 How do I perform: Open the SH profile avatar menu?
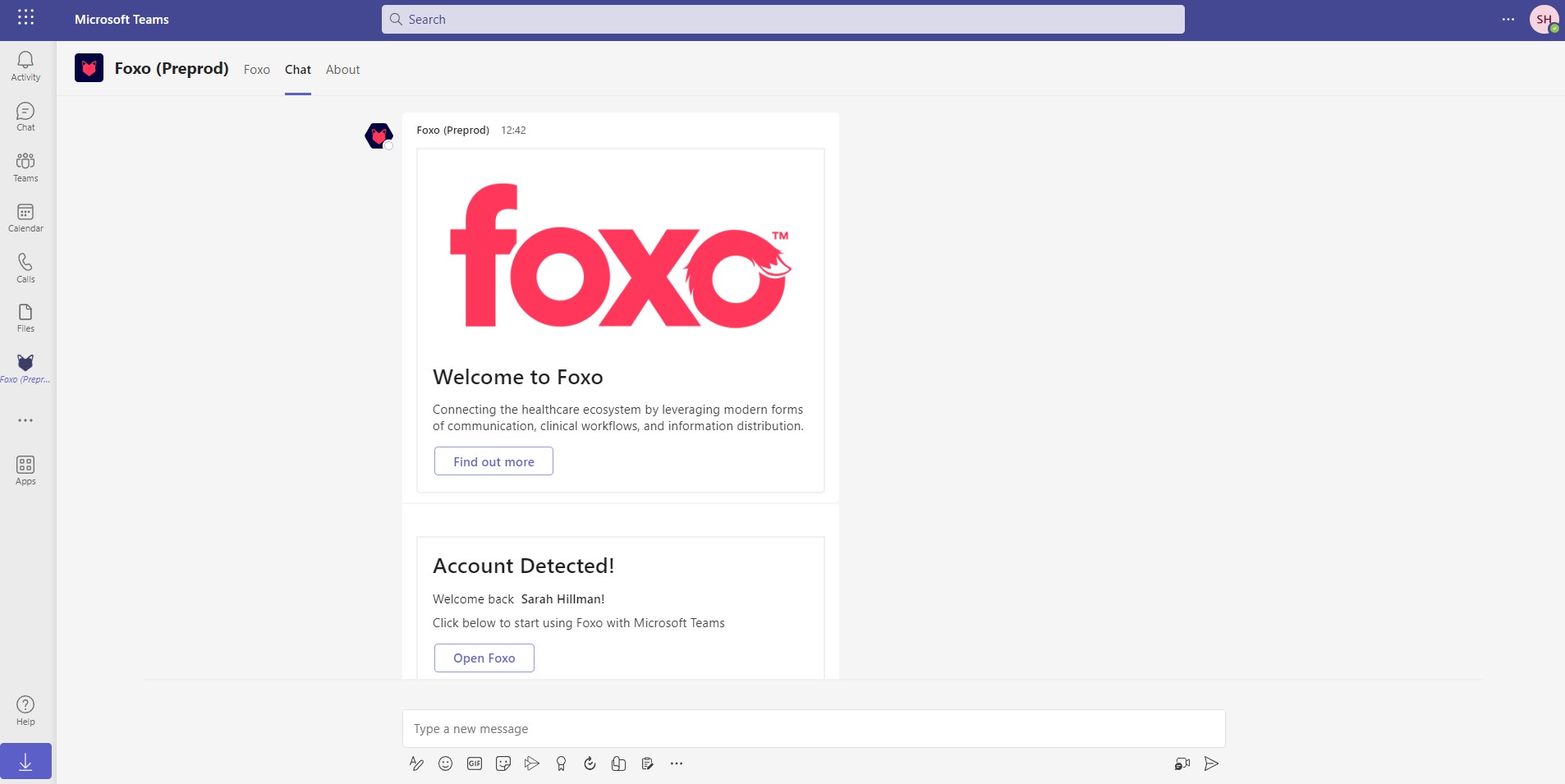1544,19
